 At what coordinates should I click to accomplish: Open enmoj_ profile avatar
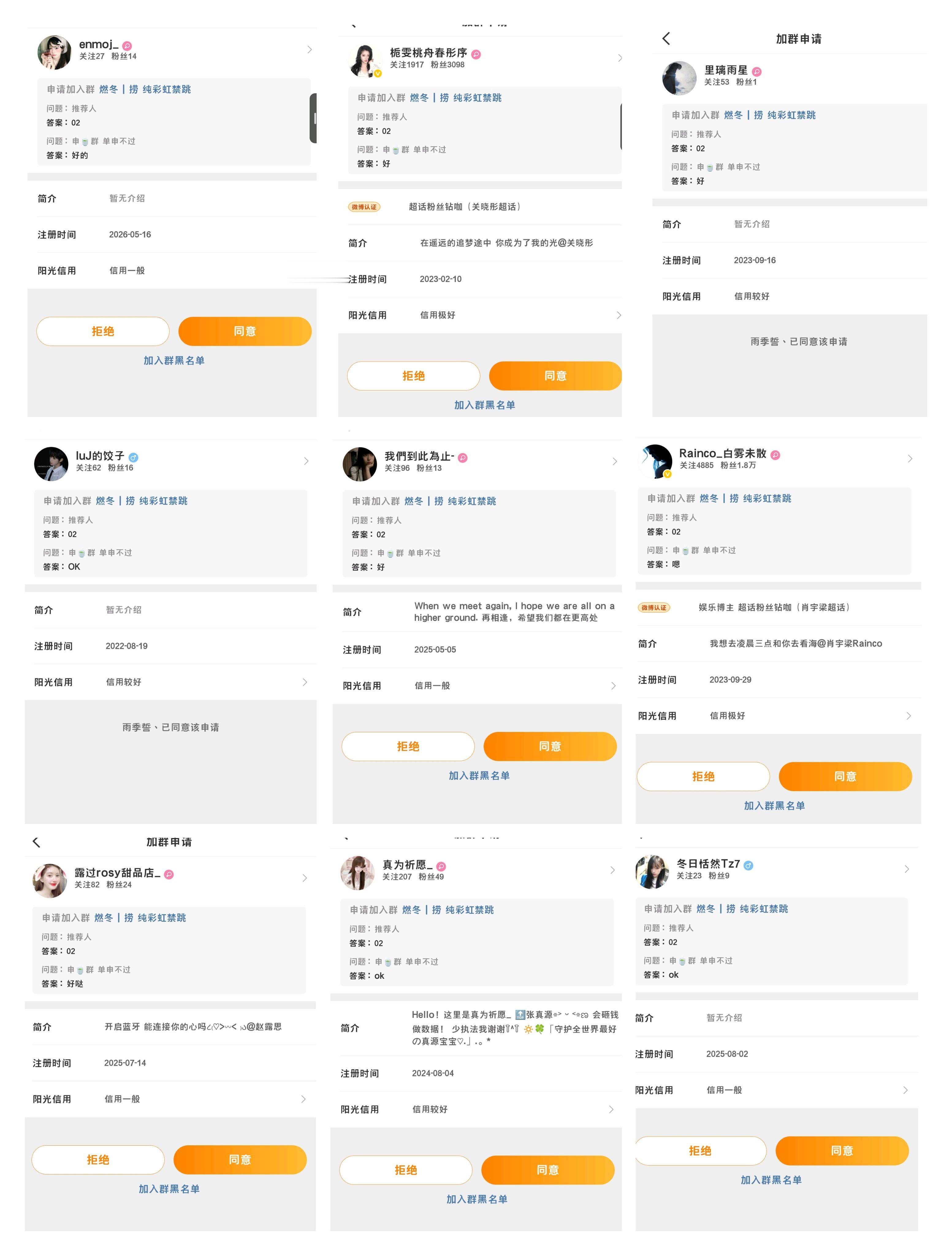coord(55,52)
